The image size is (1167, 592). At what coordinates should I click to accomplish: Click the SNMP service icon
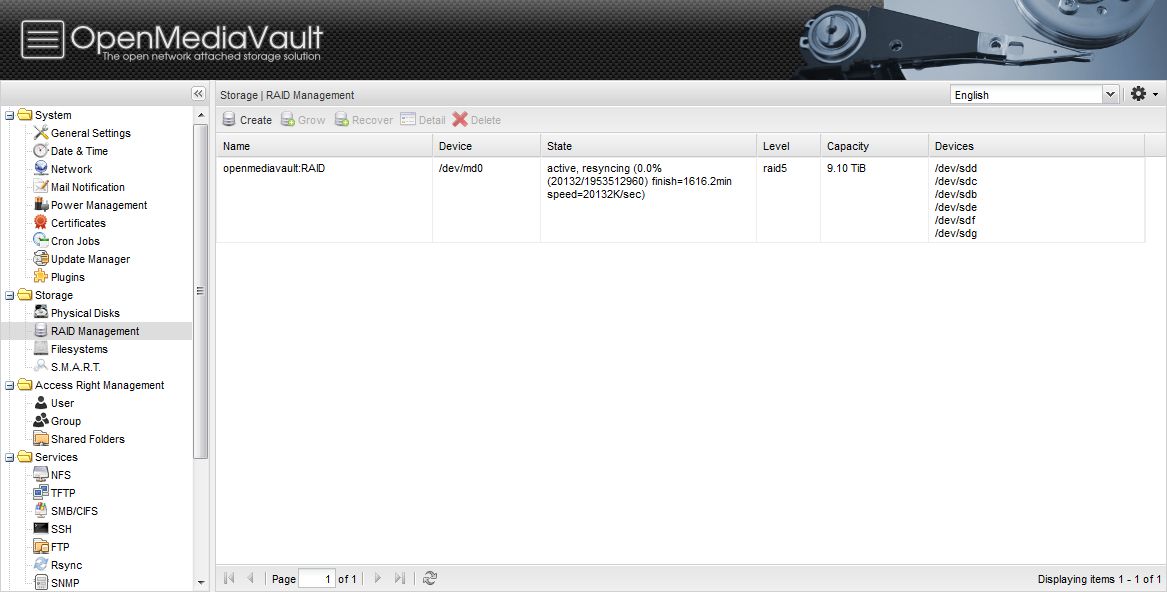click(41, 583)
